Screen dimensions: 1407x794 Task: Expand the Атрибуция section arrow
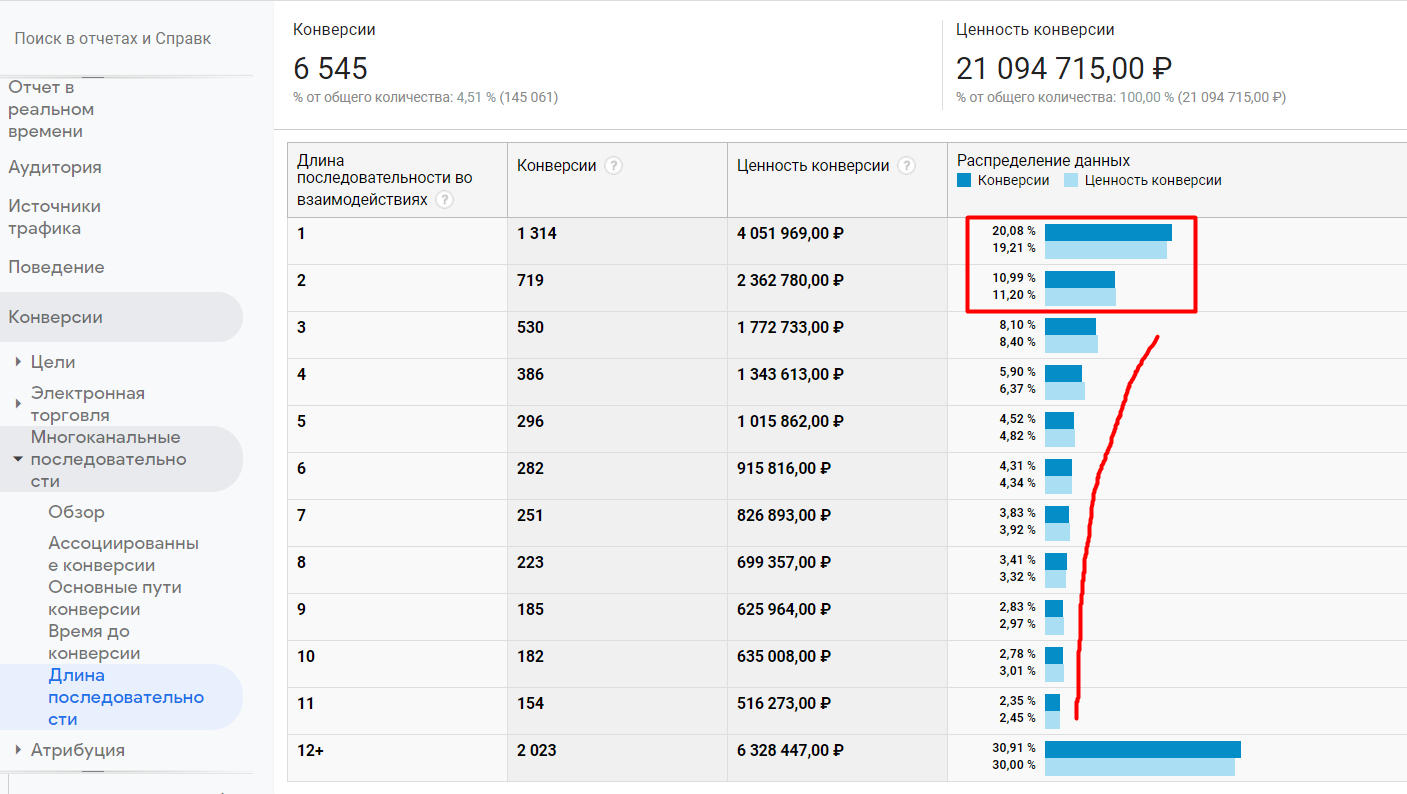[x=18, y=750]
